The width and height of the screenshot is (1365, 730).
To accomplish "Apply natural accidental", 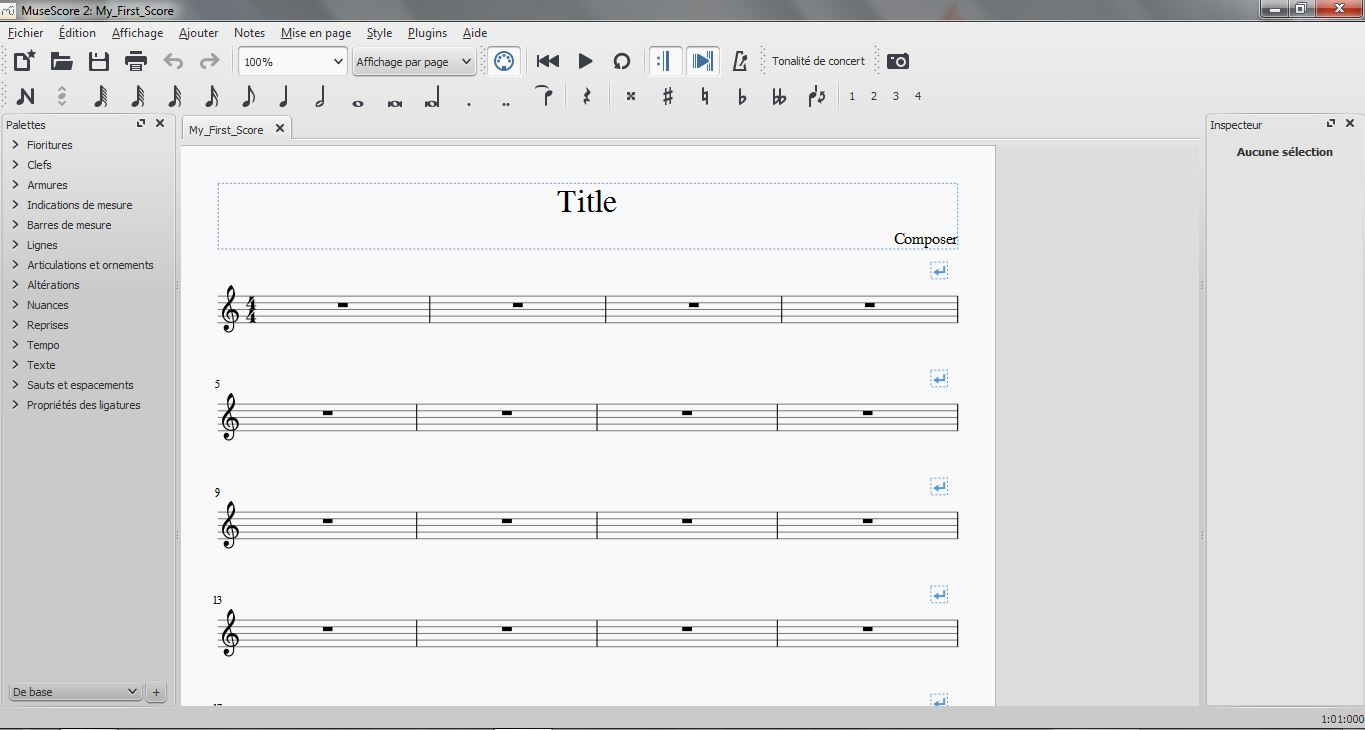I will click(x=705, y=97).
